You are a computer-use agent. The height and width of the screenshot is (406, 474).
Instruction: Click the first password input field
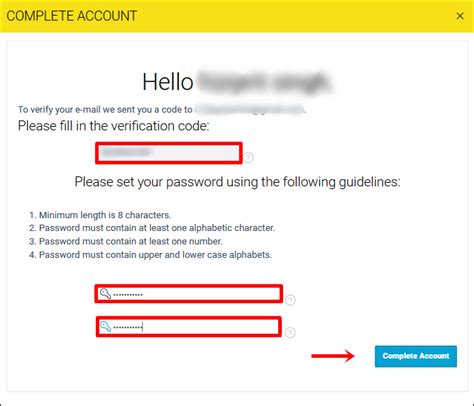click(x=189, y=294)
